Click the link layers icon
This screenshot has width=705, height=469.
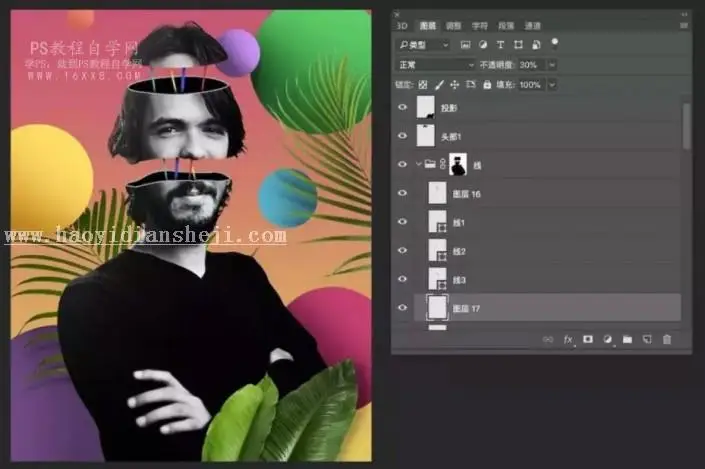click(548, 339)
